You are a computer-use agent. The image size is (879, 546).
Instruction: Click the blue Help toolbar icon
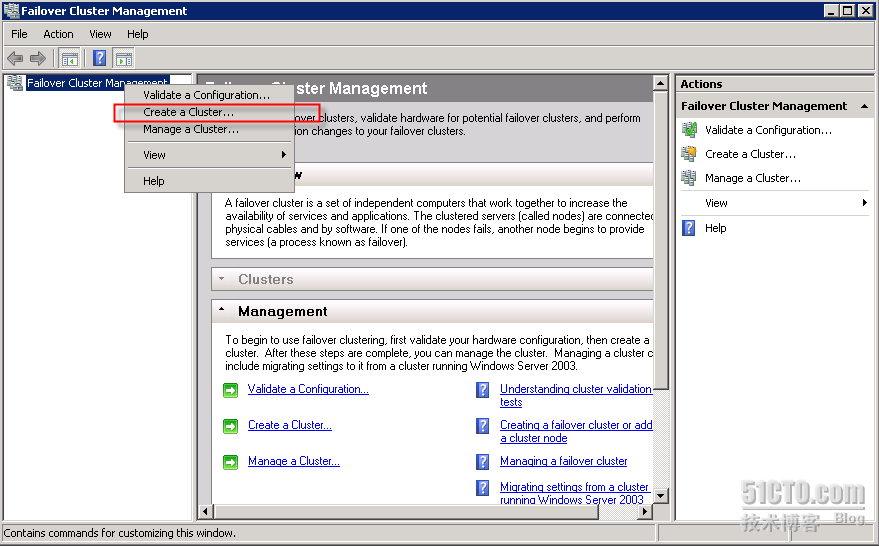pos(99,58)
